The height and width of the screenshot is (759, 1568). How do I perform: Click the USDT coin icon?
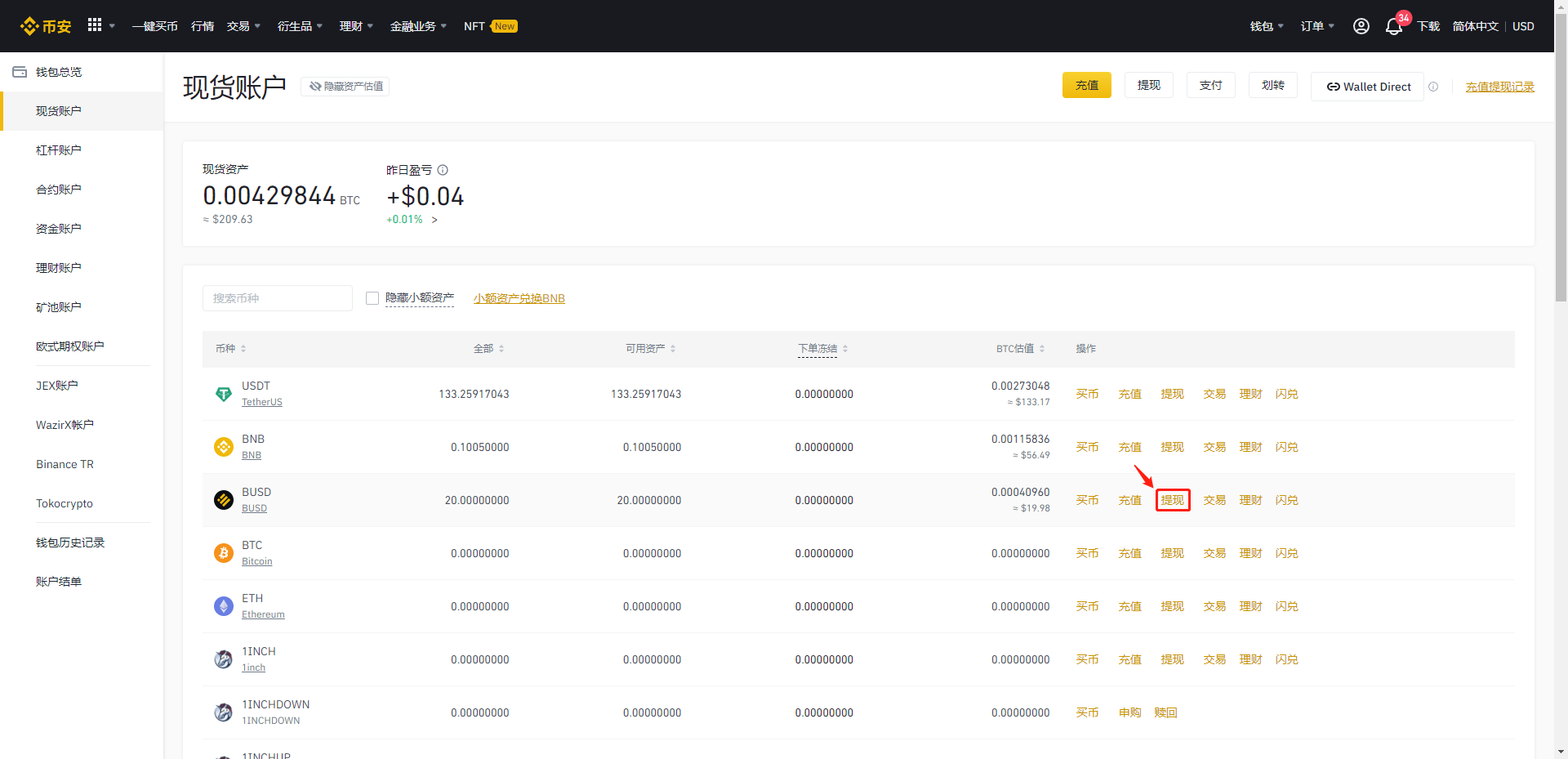click(x=224, y=394)
